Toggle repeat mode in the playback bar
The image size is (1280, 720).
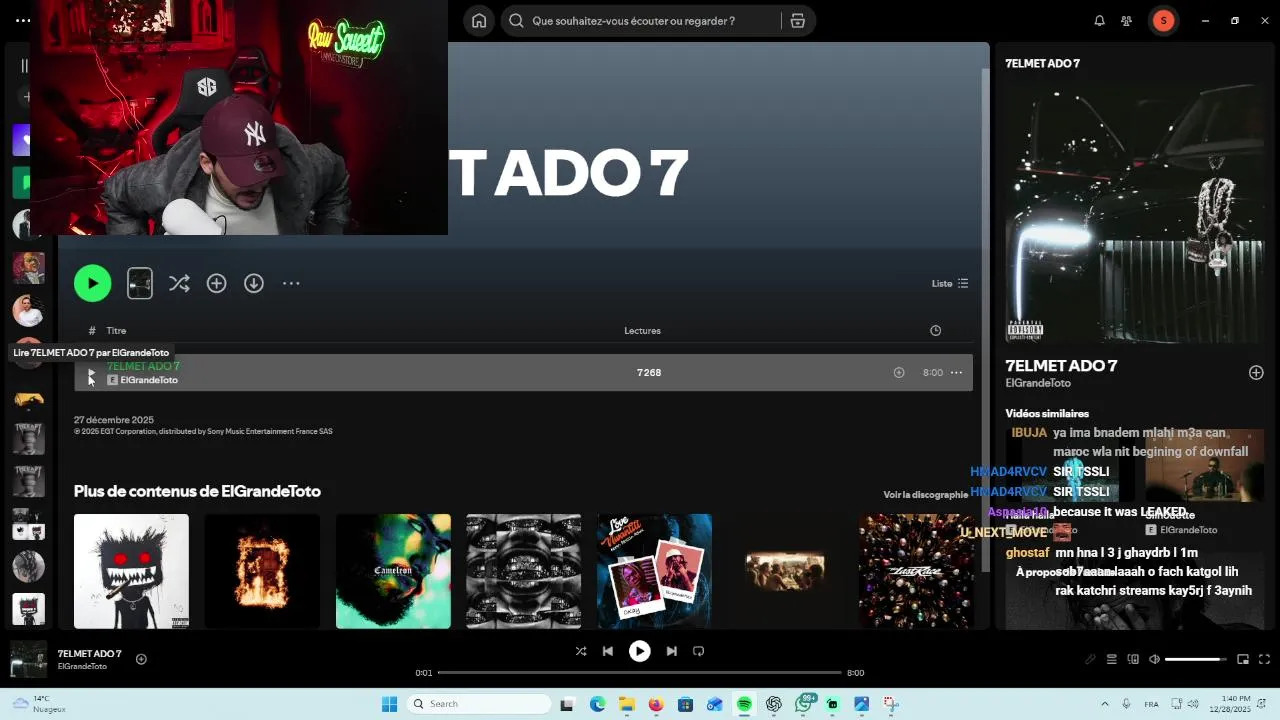pyautogui.click(x=698, y=651)
